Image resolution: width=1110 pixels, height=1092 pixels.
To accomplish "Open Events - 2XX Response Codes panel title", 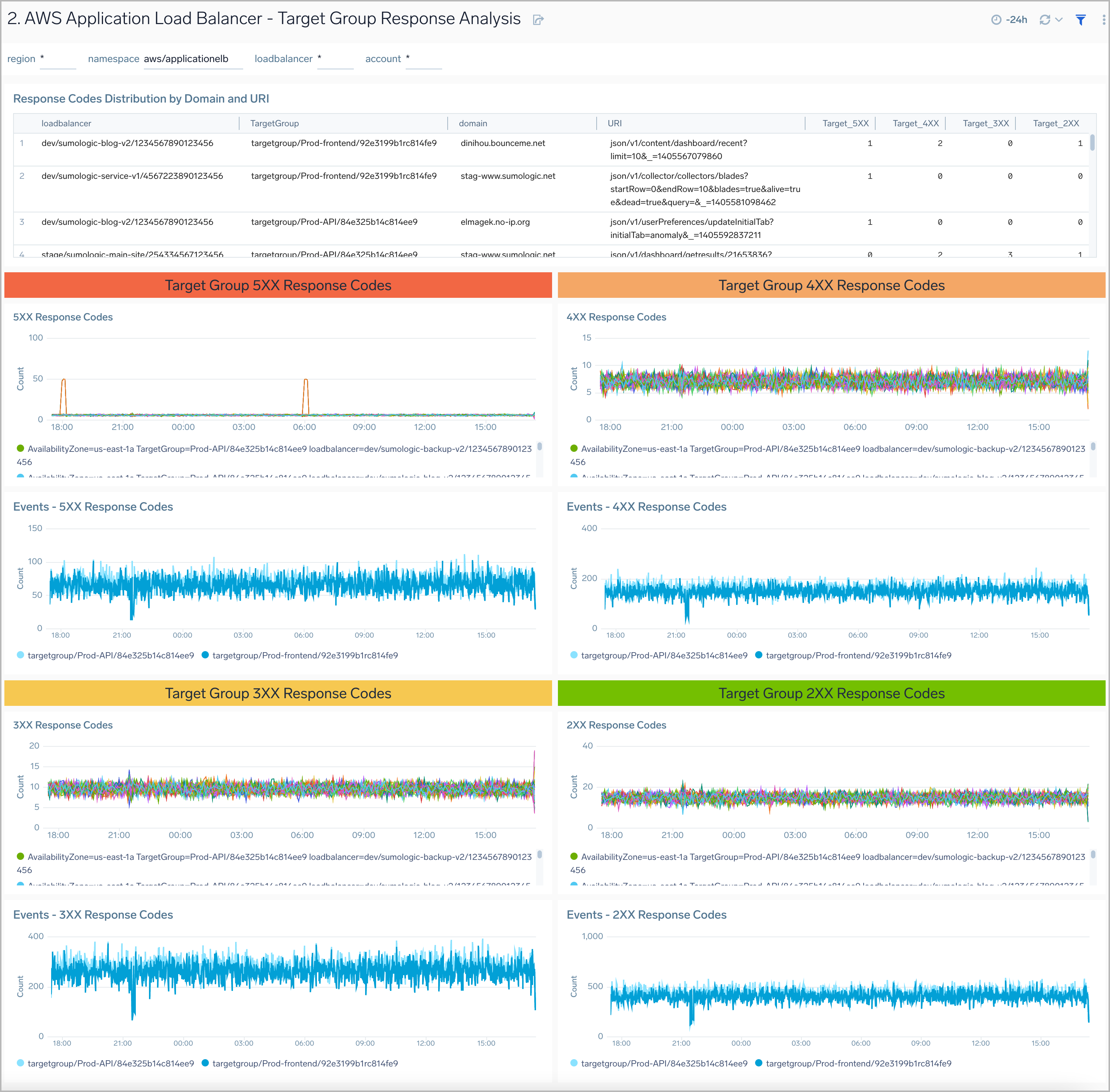I will (647, 915).
